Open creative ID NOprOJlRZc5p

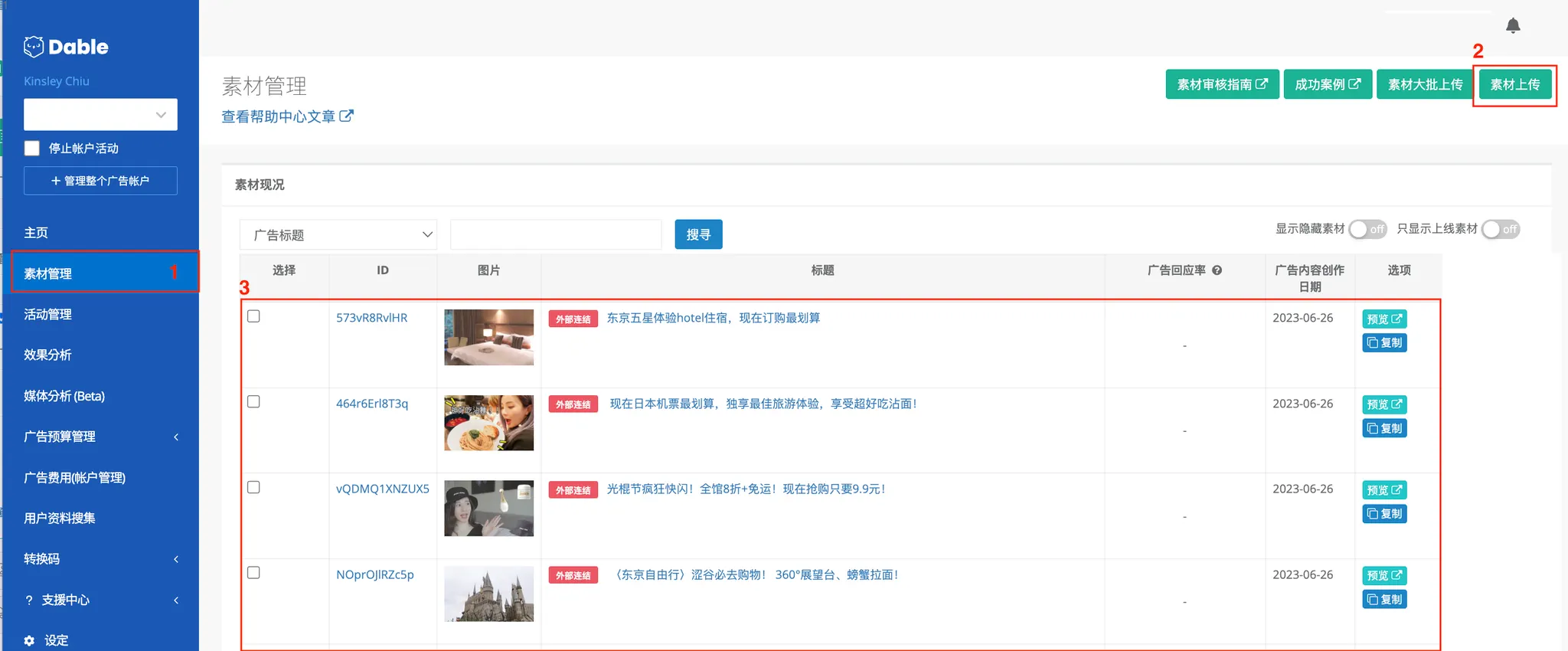(375, 574)
